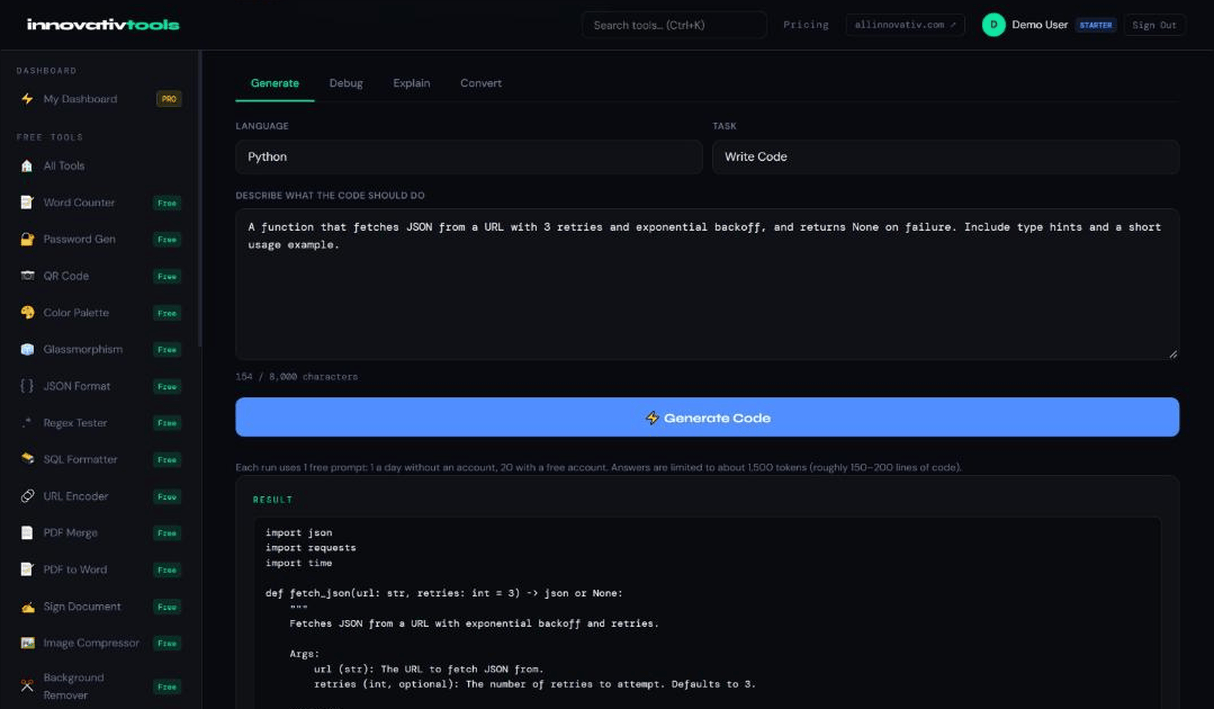Click the character count '154 / 8,000 characters'
This screenshot has width=1214, height=709.
(x=297, y=377)
